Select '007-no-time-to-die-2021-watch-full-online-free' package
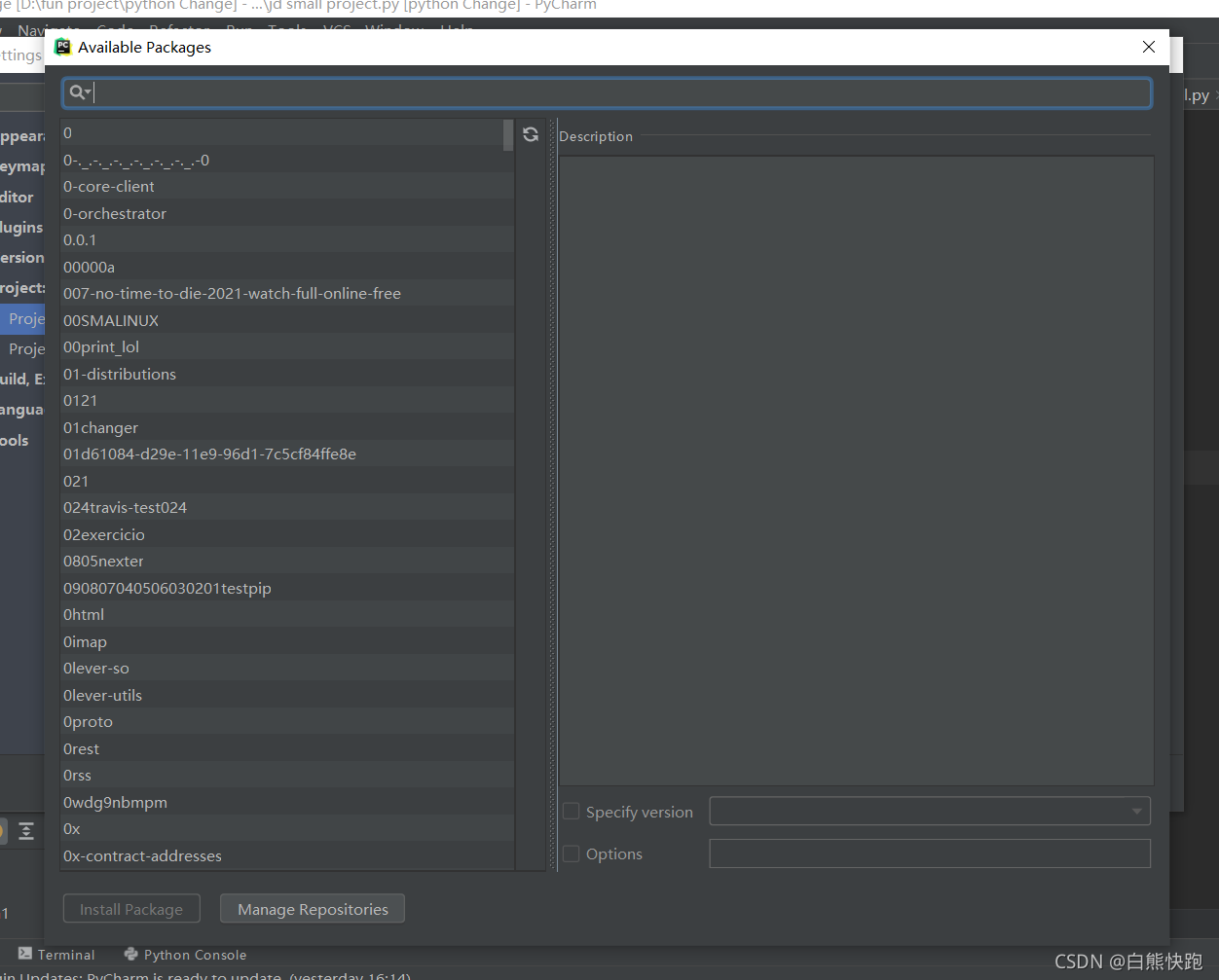Screen dimensions: 1219x980 pyautogui.click(x=287, y=294)
